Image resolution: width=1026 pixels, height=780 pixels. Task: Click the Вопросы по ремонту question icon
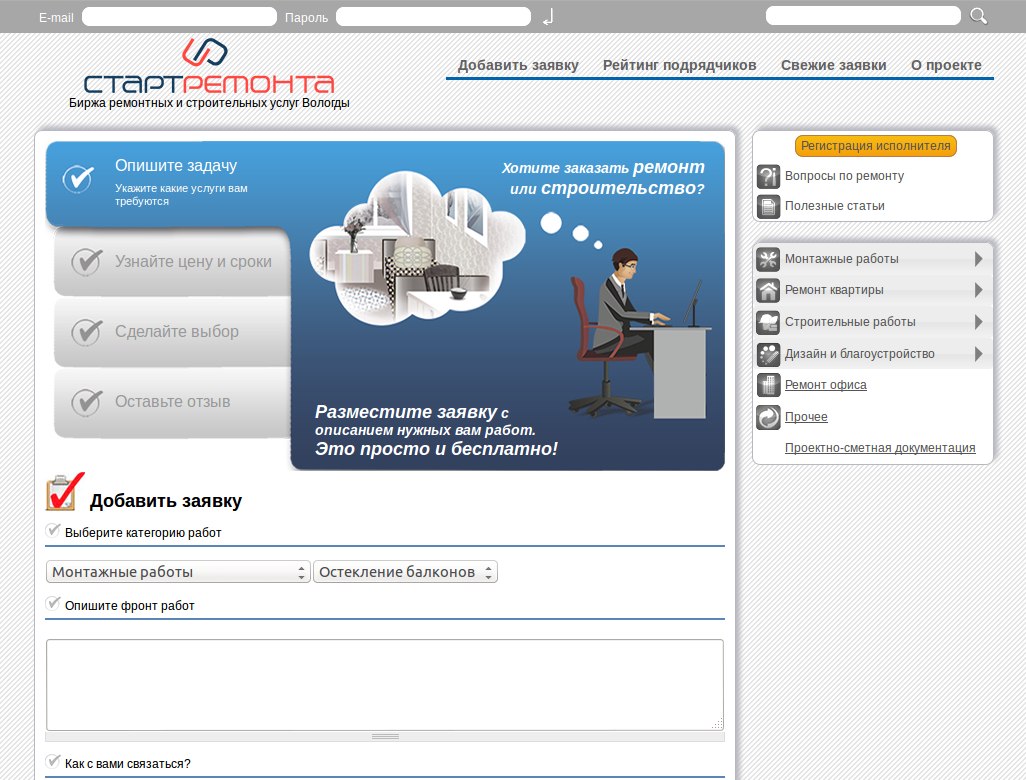(768, 176)
